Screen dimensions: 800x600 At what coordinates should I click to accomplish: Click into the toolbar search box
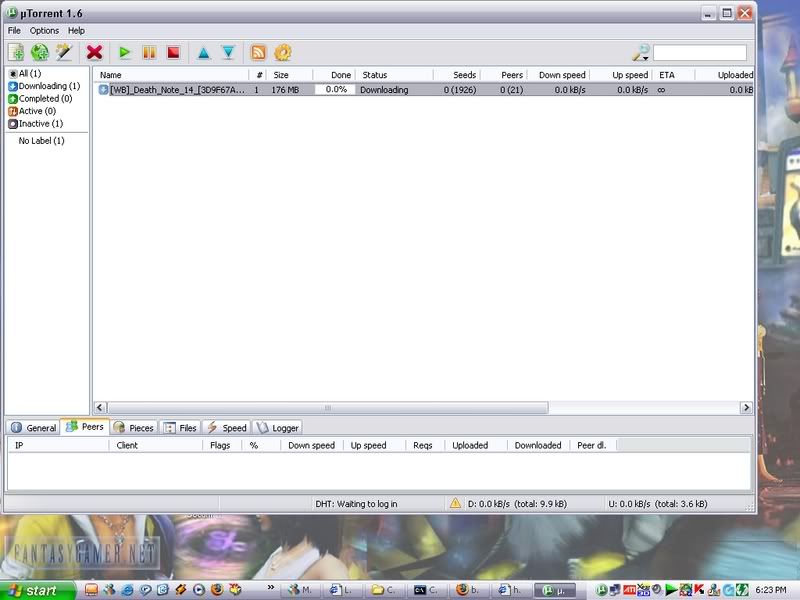coord(700,52)
